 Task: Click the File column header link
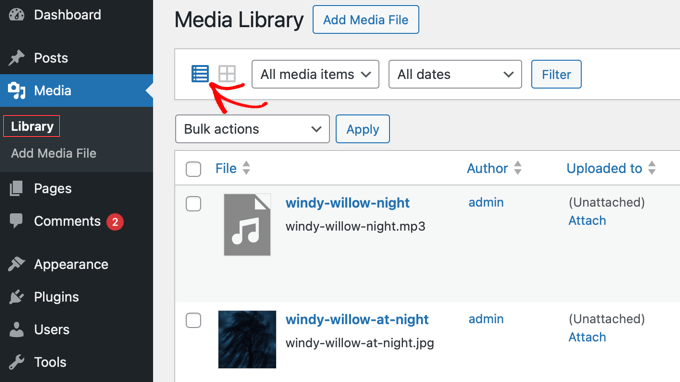point(226,168)
